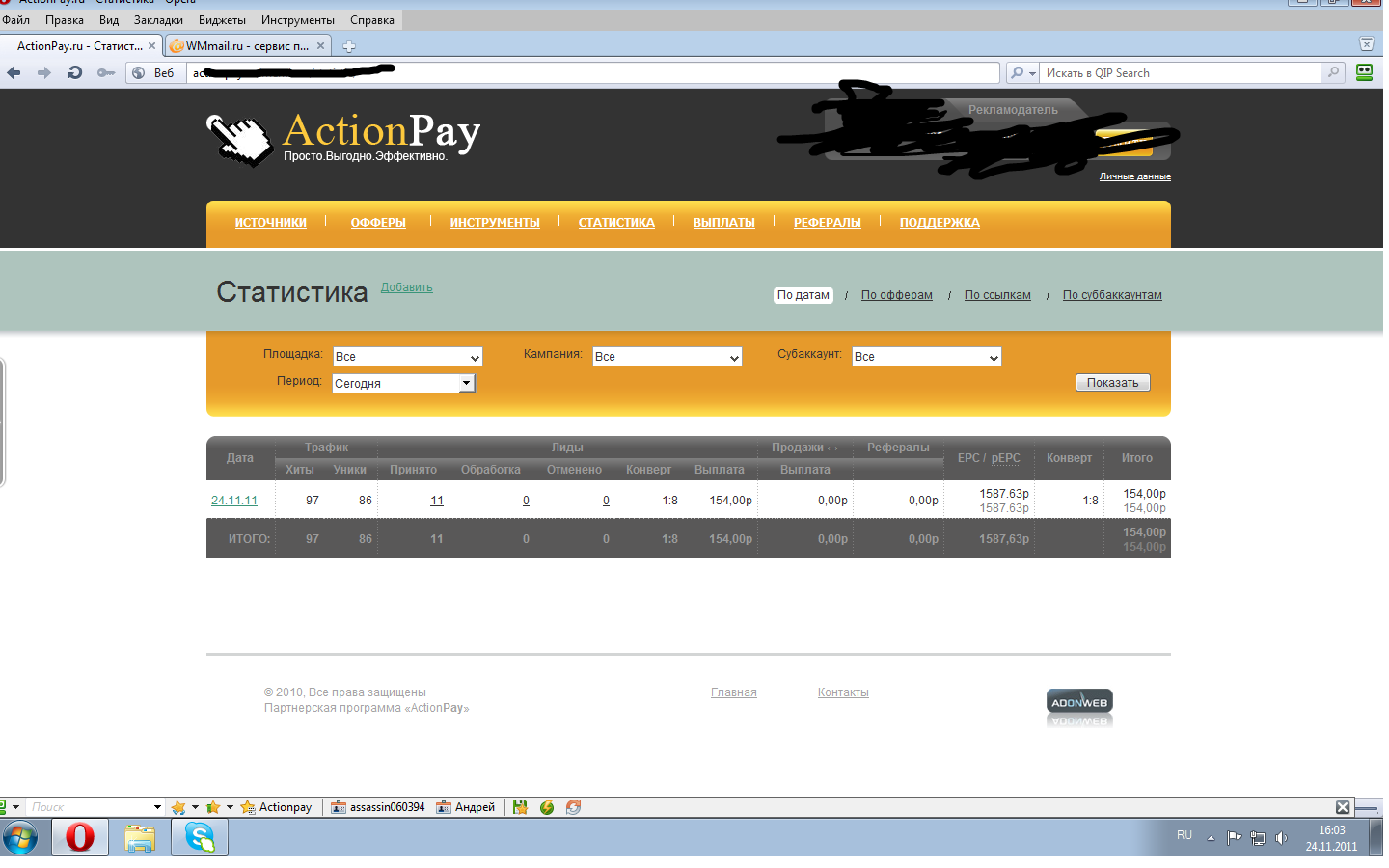Open the network tray icon

click(x=1258, y=837)
